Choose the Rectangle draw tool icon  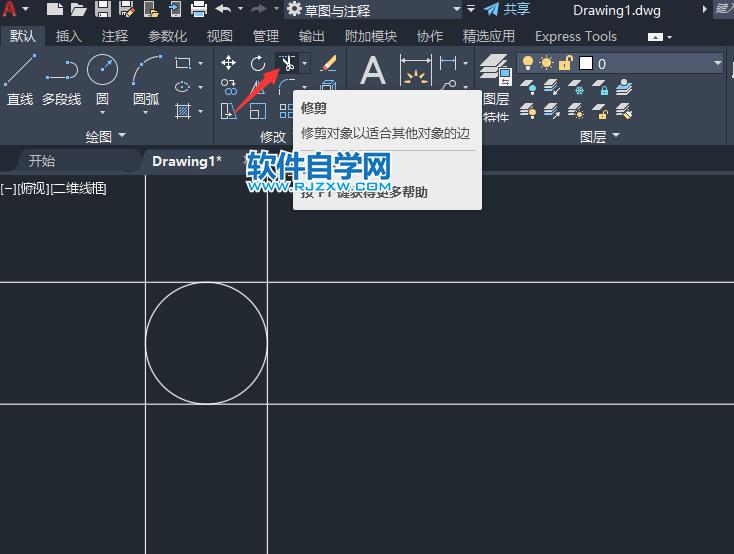point(183,63)
